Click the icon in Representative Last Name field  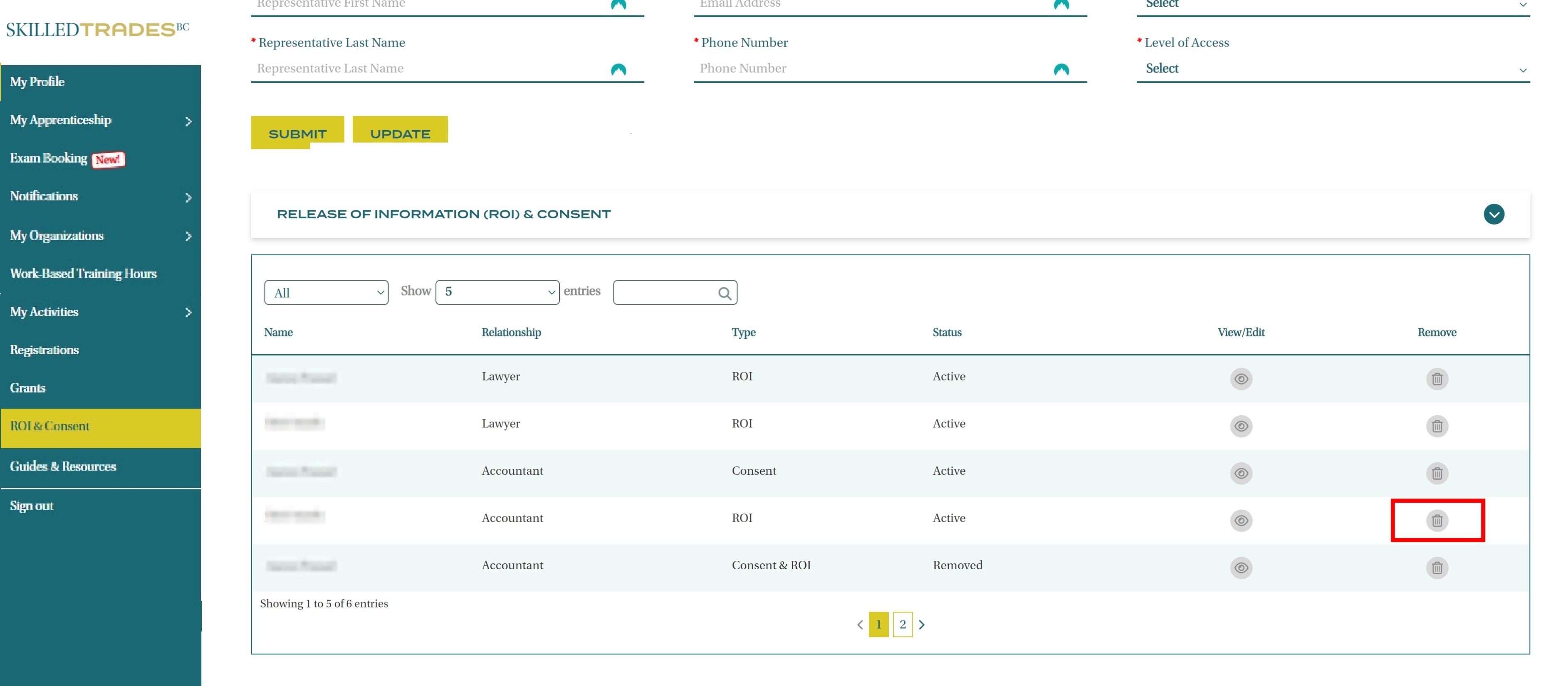point(618,69)
